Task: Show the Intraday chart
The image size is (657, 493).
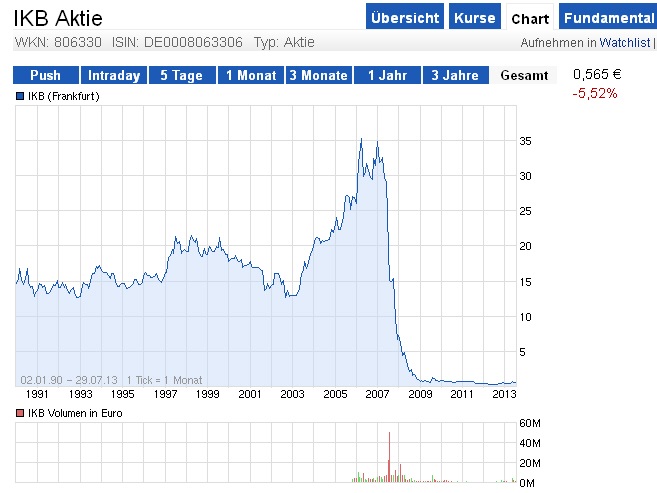Action: click(x=114, y=75)
